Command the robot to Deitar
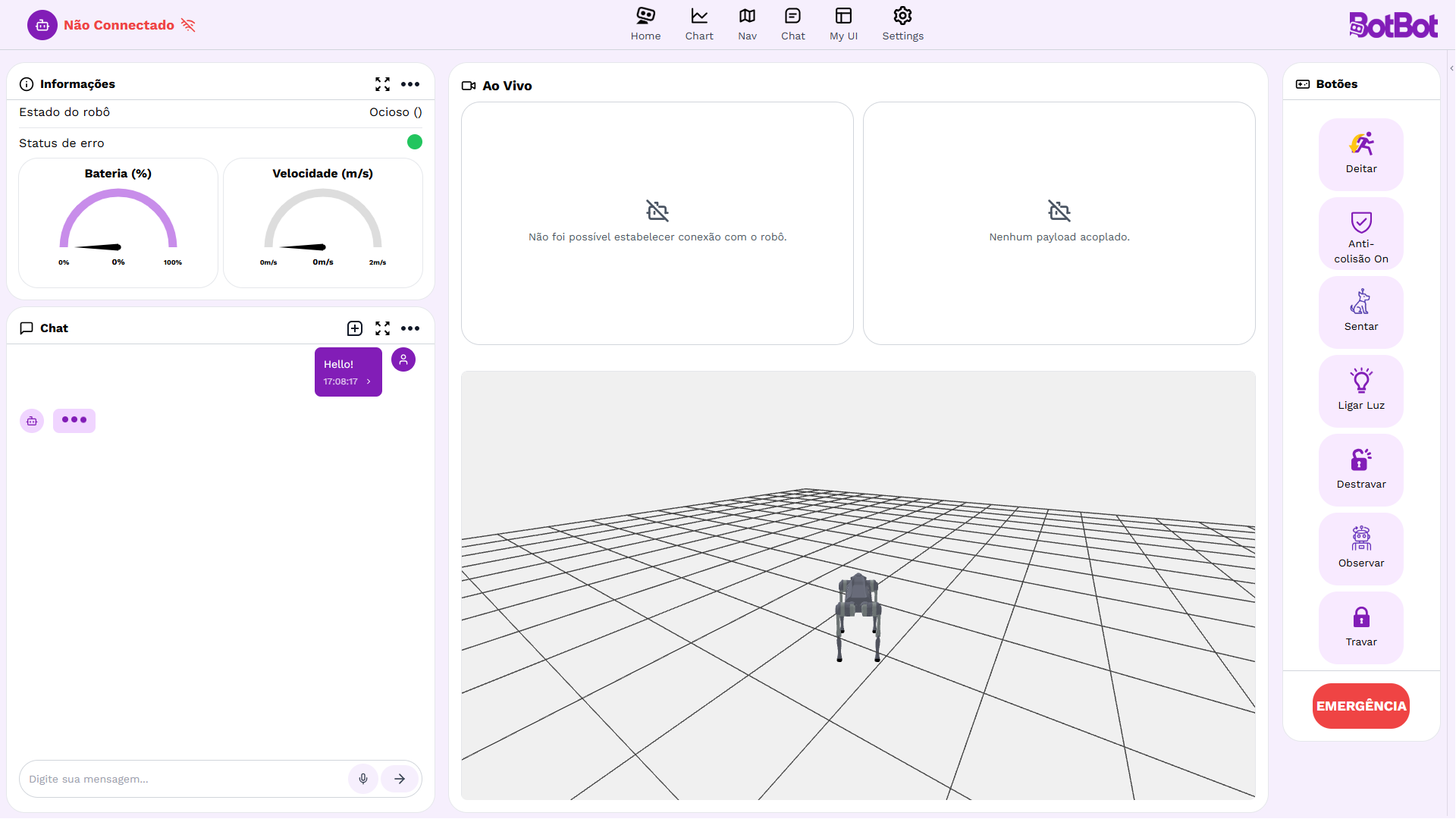 pyautogui.click(x=1360, y=153)
